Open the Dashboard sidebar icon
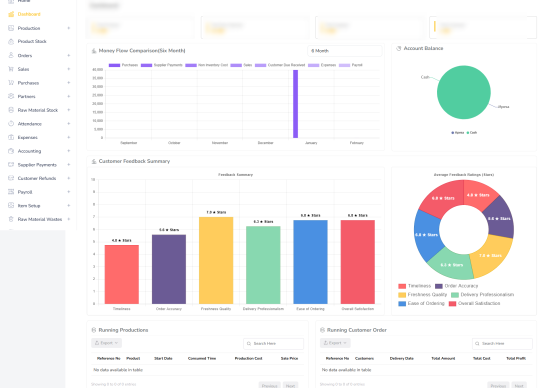This screenshot has width=545, height=388. click(x=11, y=14)
